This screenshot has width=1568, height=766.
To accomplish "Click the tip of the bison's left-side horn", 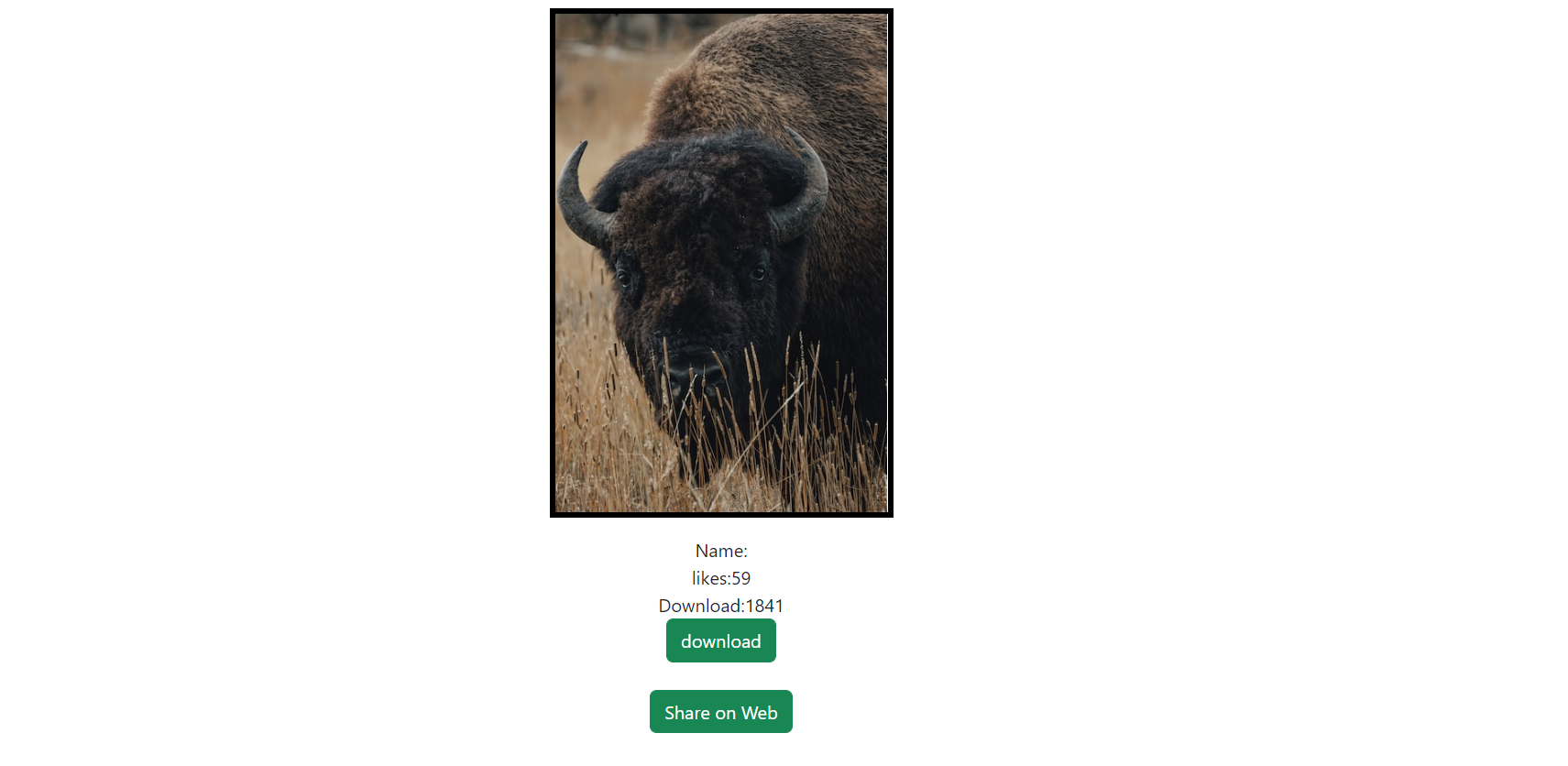I will click(x=583, y=145).
